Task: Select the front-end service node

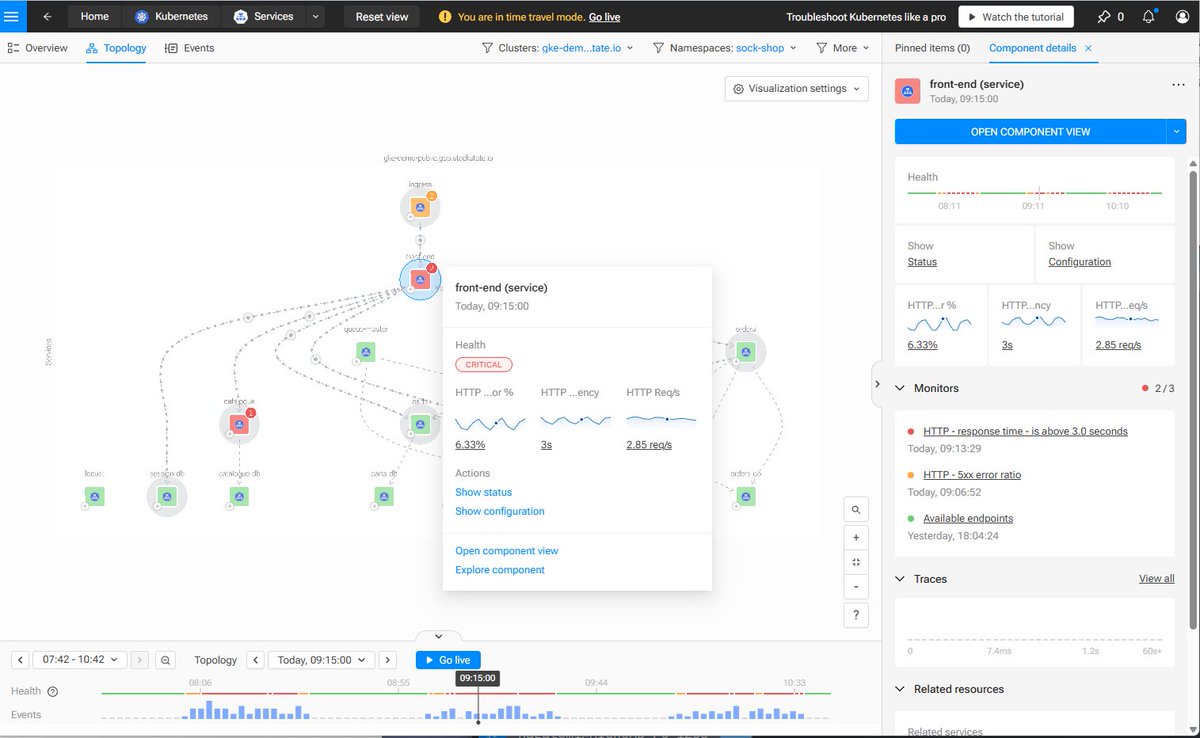Action: 420,280
